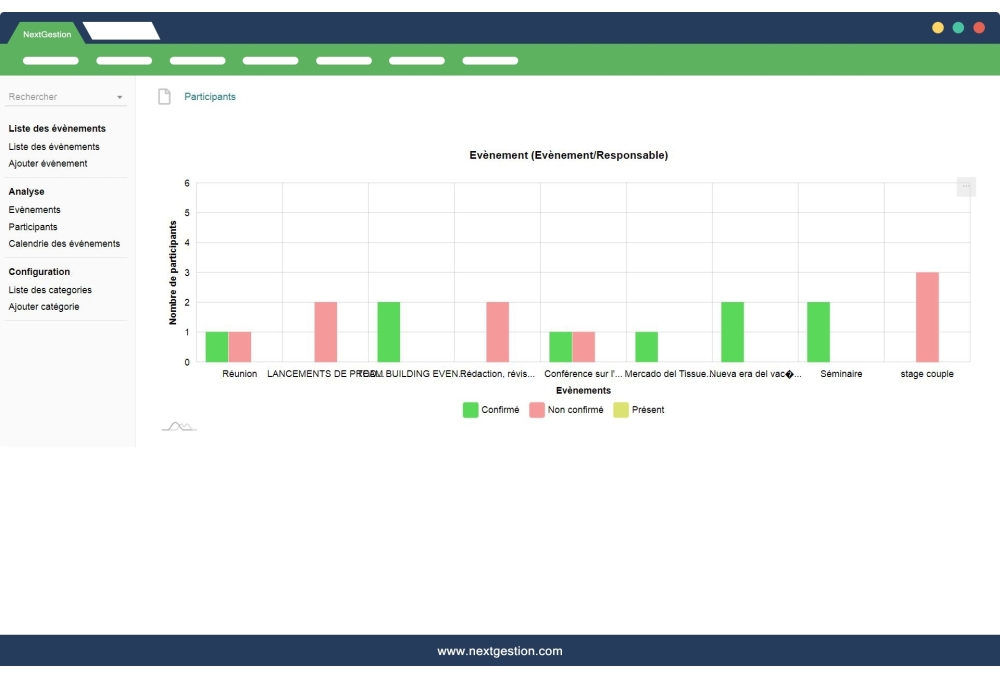Screen dimensions: 1000x679
Task: Open the chart options ellipsis menu
Action: click(x=965, y=186)
